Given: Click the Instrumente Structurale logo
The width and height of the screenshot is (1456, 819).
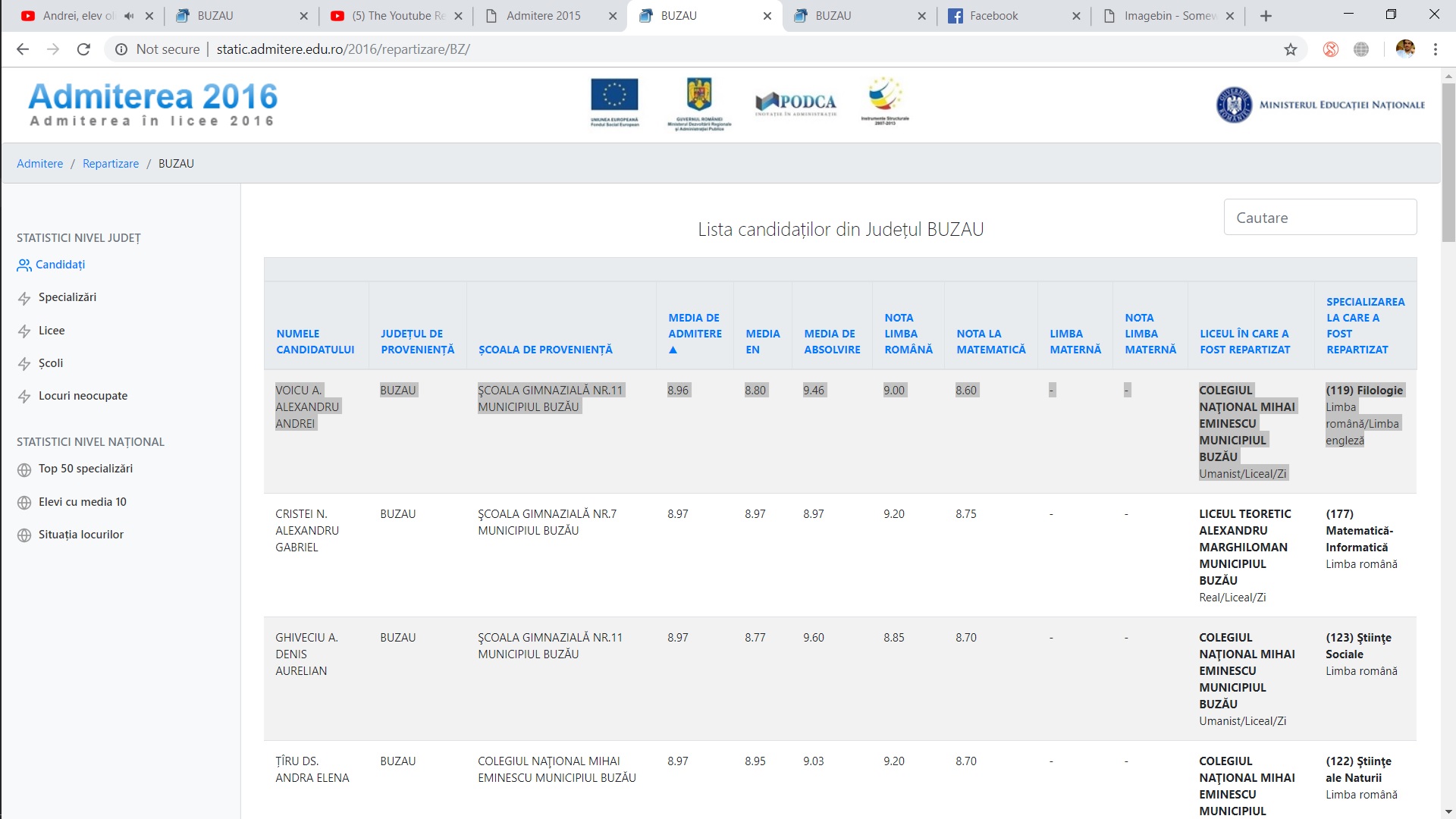Looking at the screenshot, I should pos(885,100).
